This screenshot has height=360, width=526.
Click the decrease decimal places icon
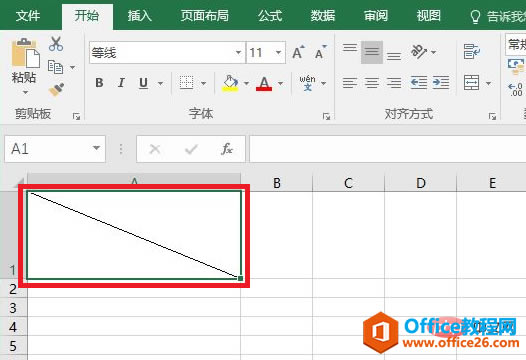tap(516, 90)
